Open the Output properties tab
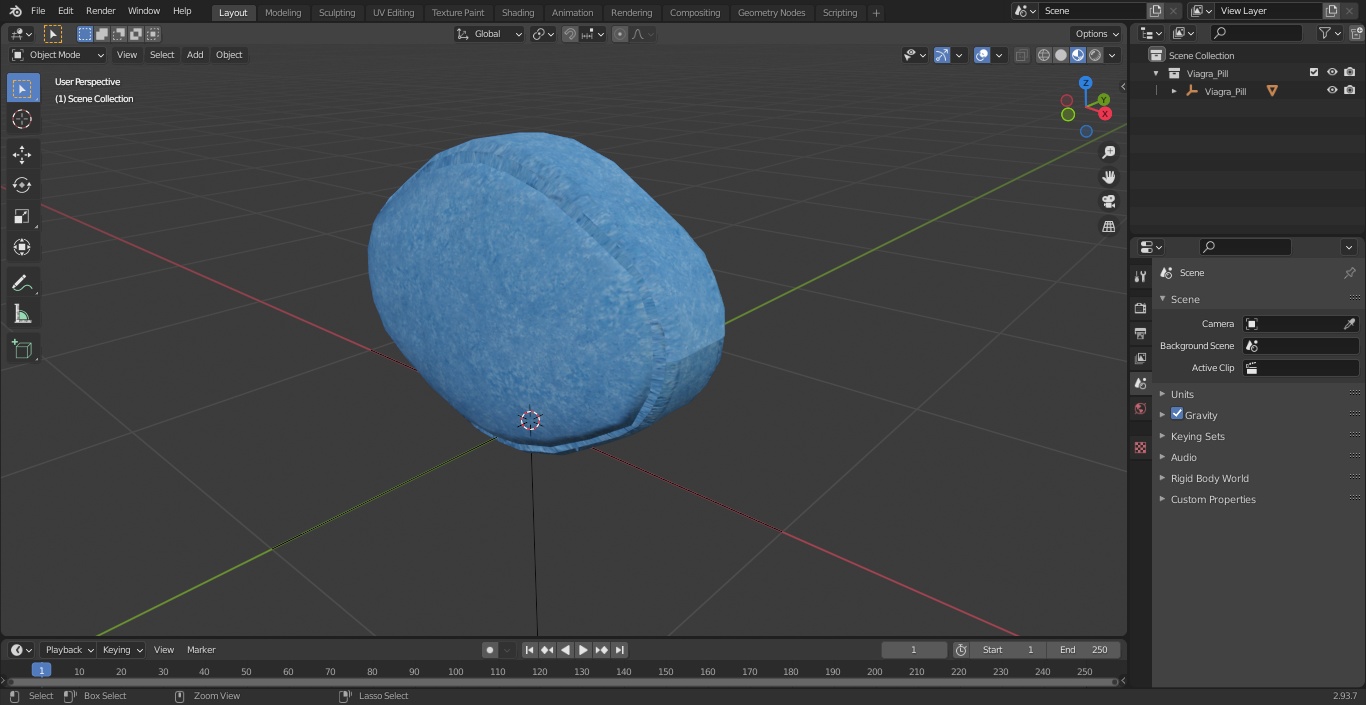The width and height of the screenshot is (1366, 705). point(1140,334)
